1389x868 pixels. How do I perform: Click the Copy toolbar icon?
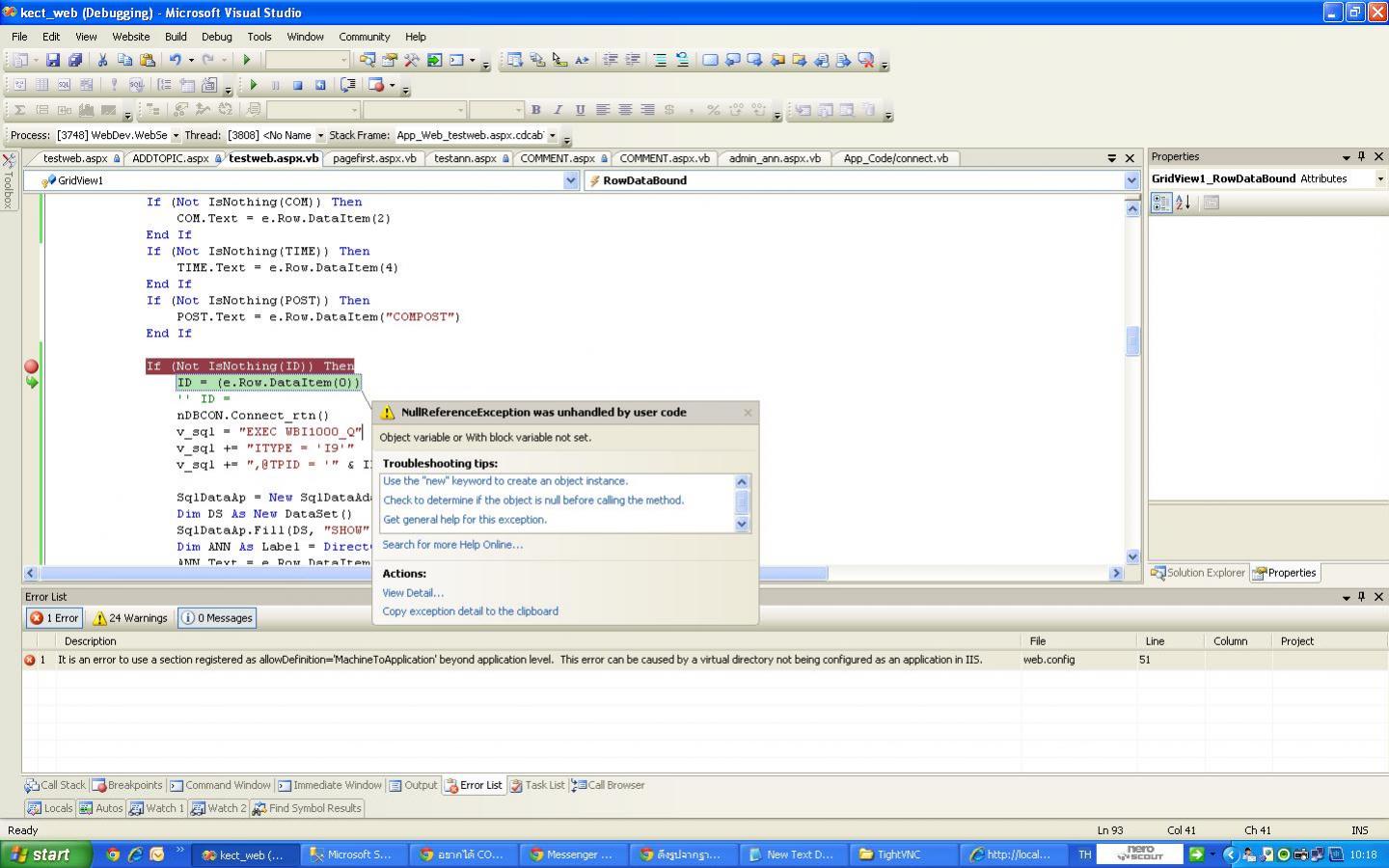tap(124, 60)
